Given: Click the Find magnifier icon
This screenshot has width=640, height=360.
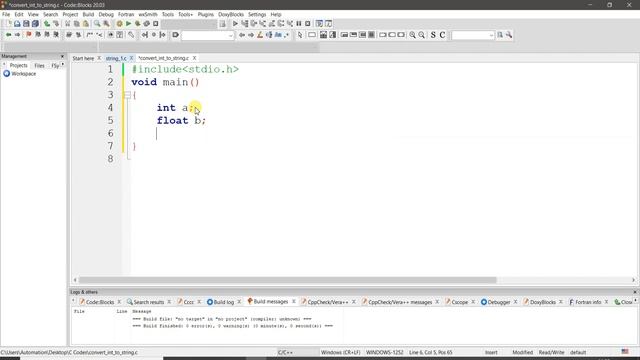Looking at the screenshot, I should click(x=97, y=24).
